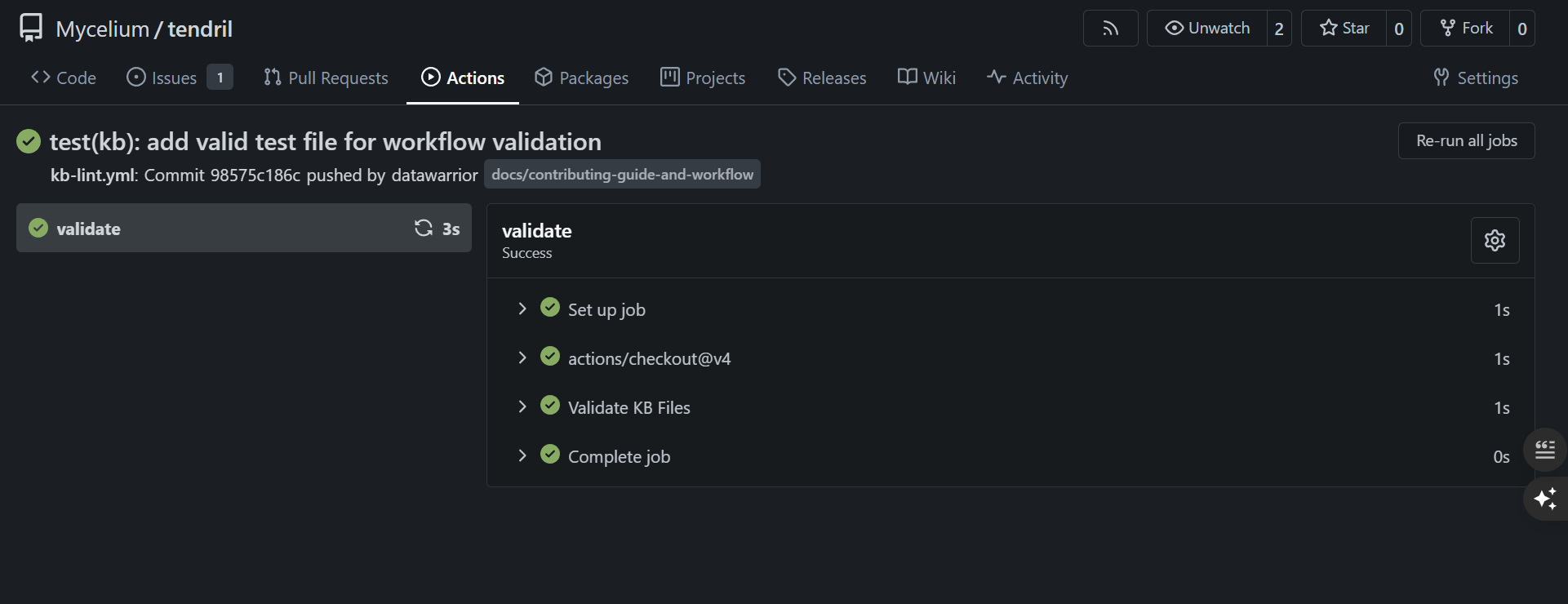Toggle Unwatch for this repository
The image size is (1568, 604).
click(x=1207, y=29)
